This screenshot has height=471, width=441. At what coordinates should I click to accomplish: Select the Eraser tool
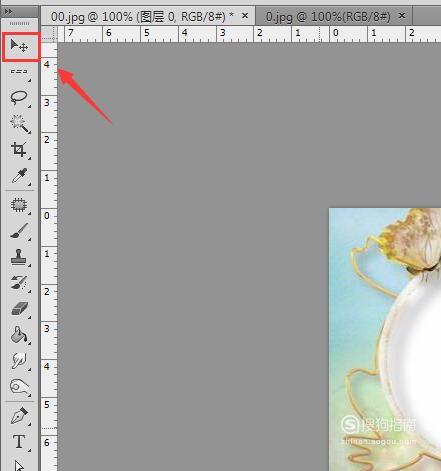[x=19, y=309]
